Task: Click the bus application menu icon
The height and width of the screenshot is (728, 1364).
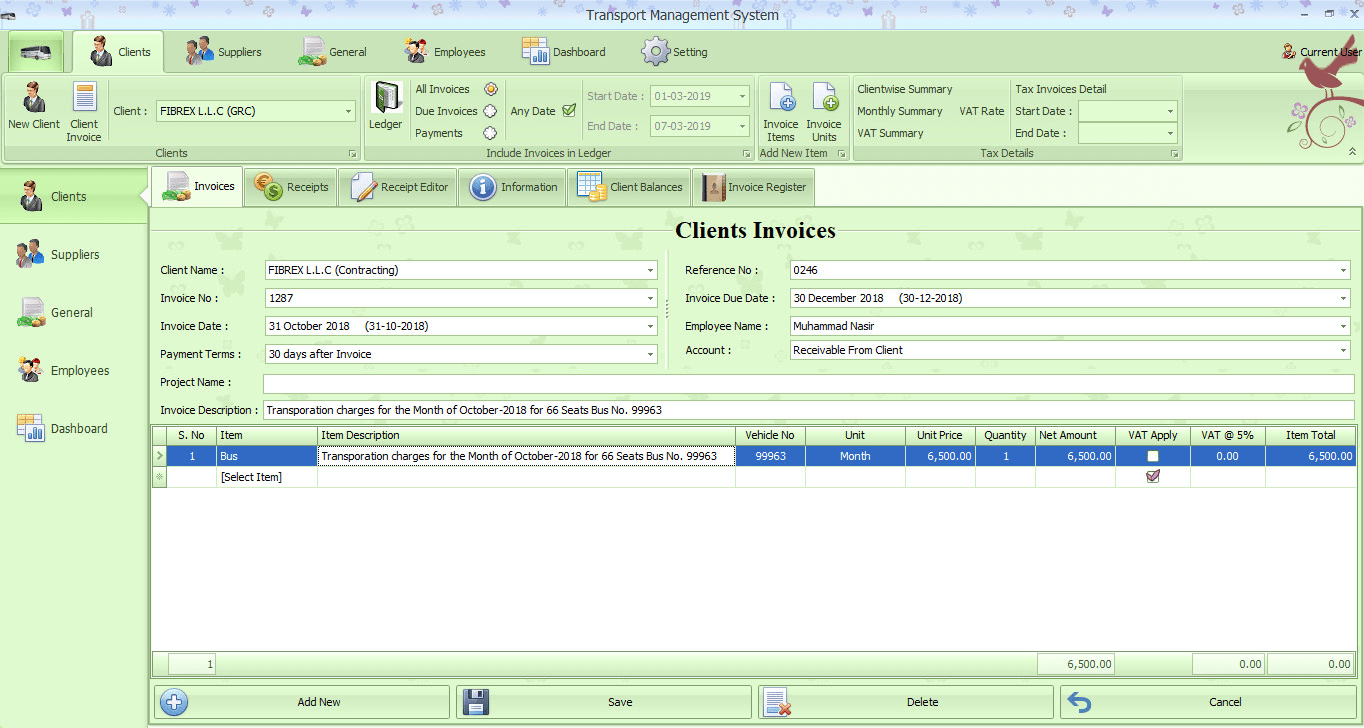Action: click(x=36, y=52)
